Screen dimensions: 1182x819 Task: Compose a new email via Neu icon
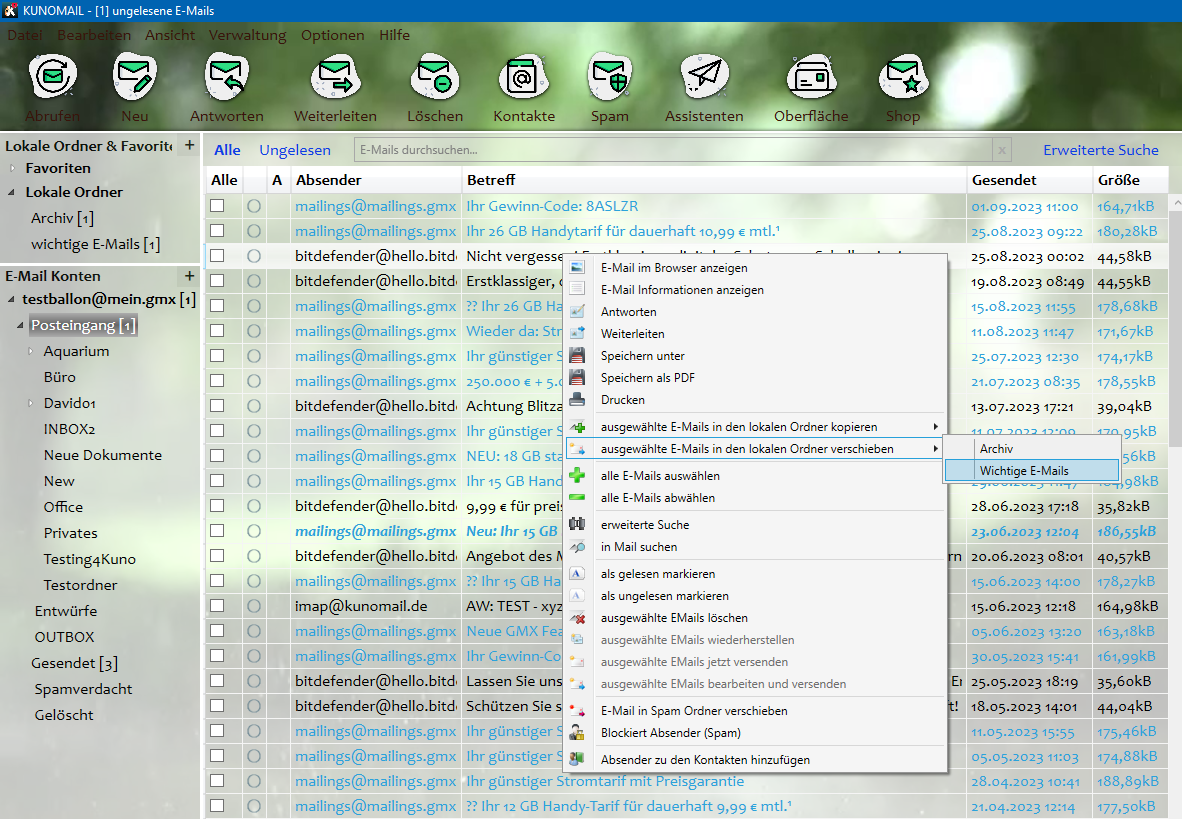pyautogui.click(x=135, y=77)
